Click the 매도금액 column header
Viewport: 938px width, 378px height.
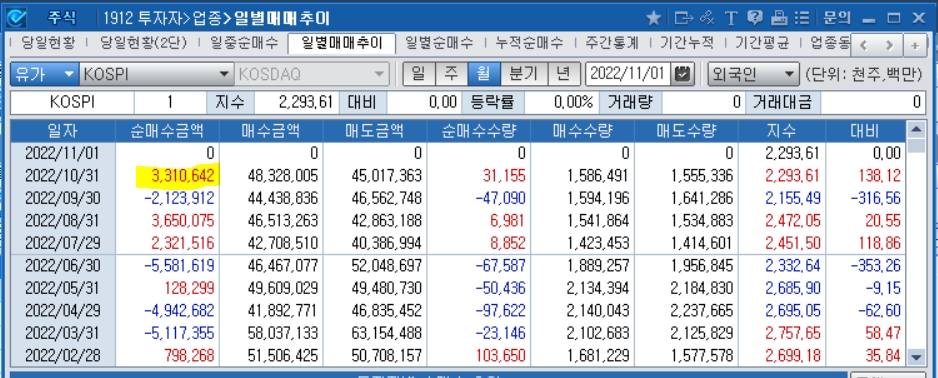[x=374, y=131]
